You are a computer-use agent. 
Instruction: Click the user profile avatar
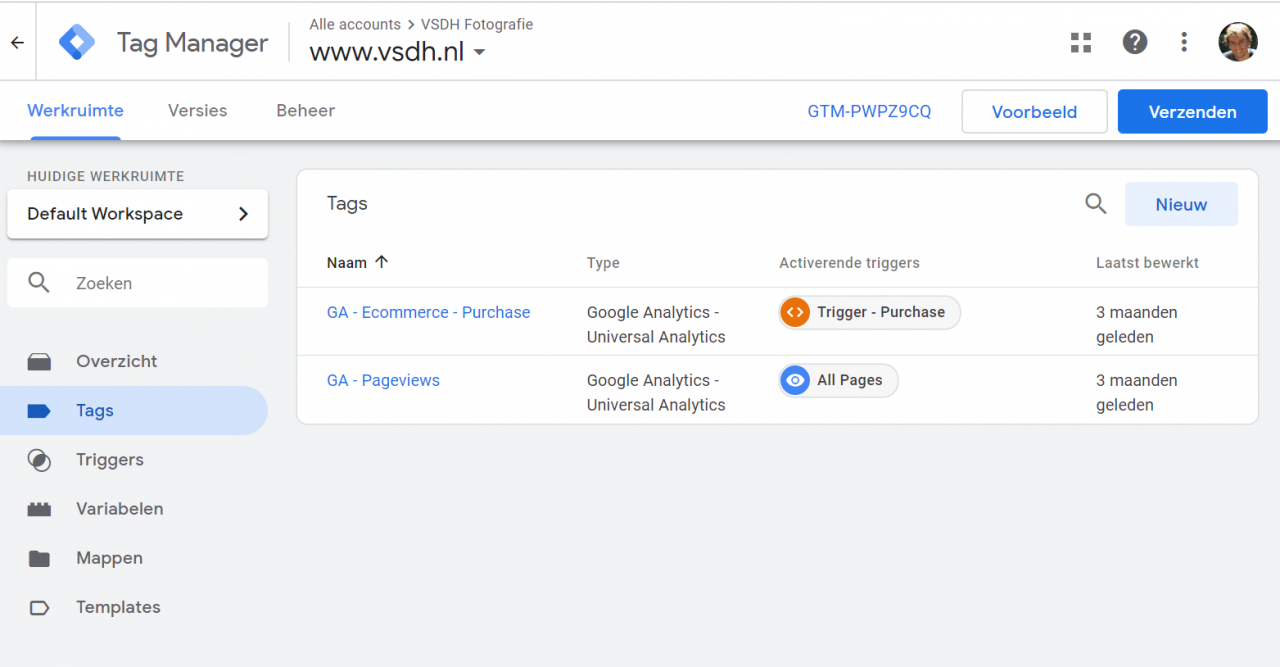(1237, 42)
